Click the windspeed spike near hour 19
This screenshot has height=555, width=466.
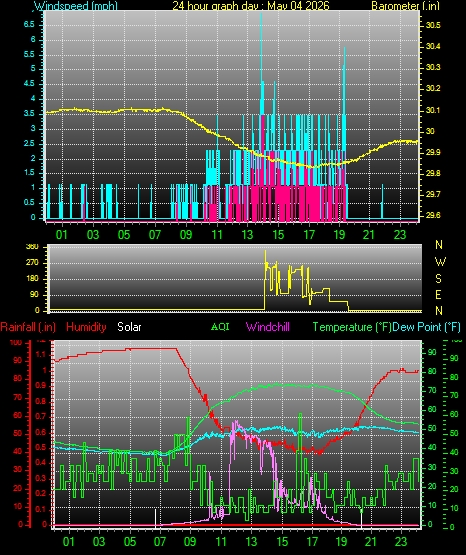pos(345,81)
